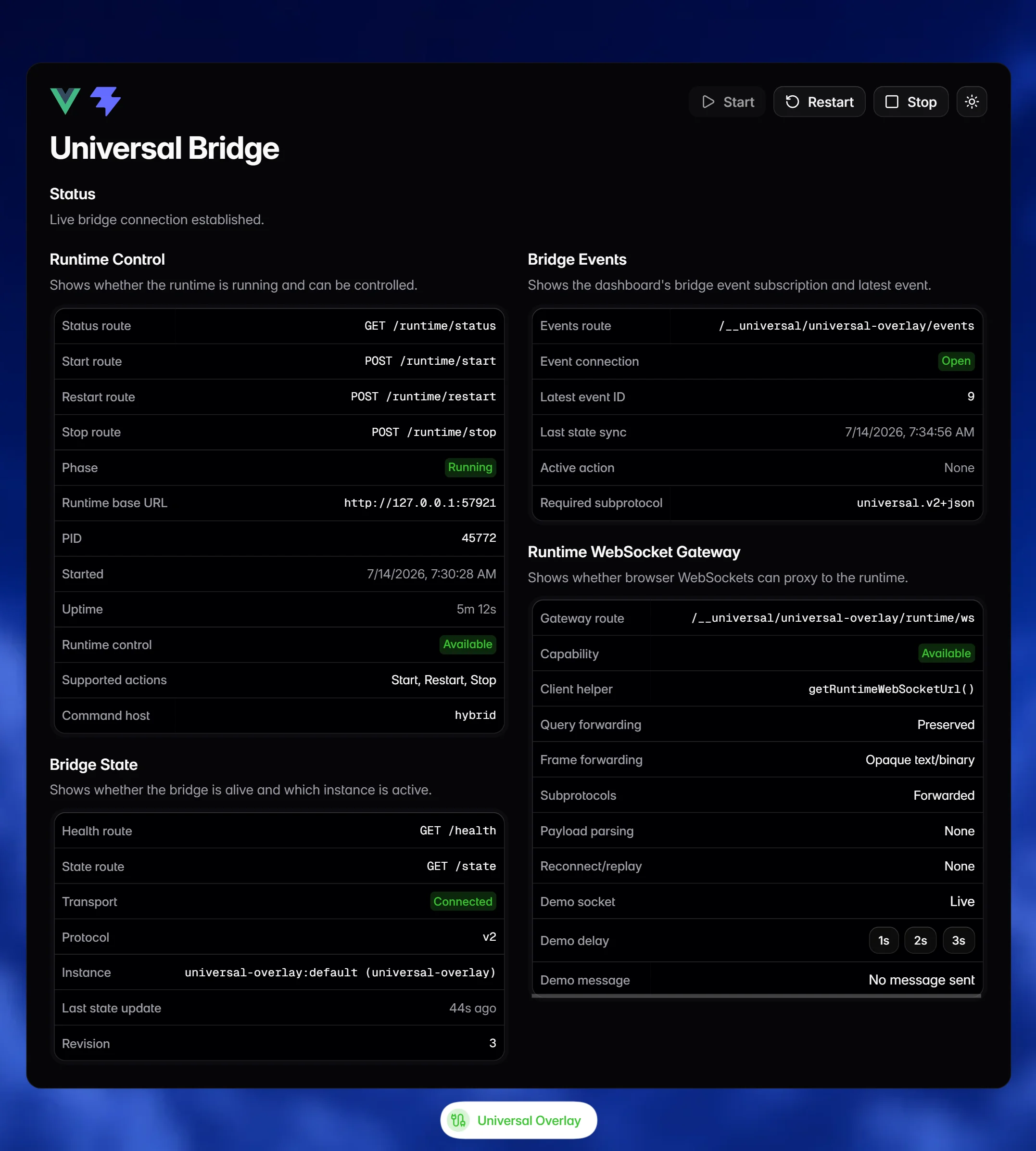Image resolution: width=1036 pixels, height=1151 pixels.
Task: Select the 'getRuntimeWebSocketUrl()' client helper
Action: [891, 689]
